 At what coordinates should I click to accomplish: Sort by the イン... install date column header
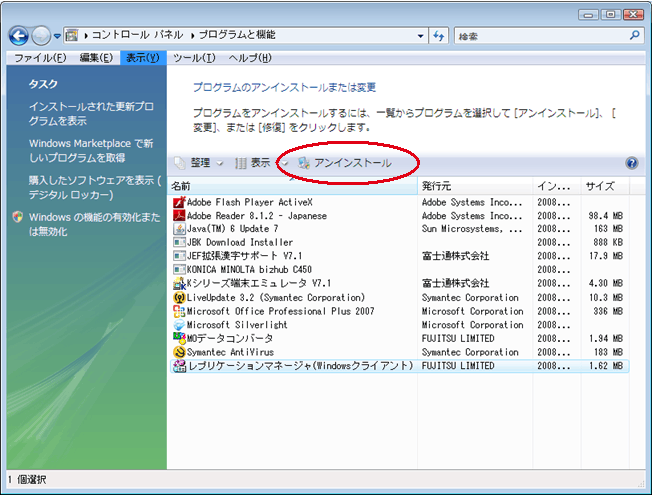pos(557,186)
